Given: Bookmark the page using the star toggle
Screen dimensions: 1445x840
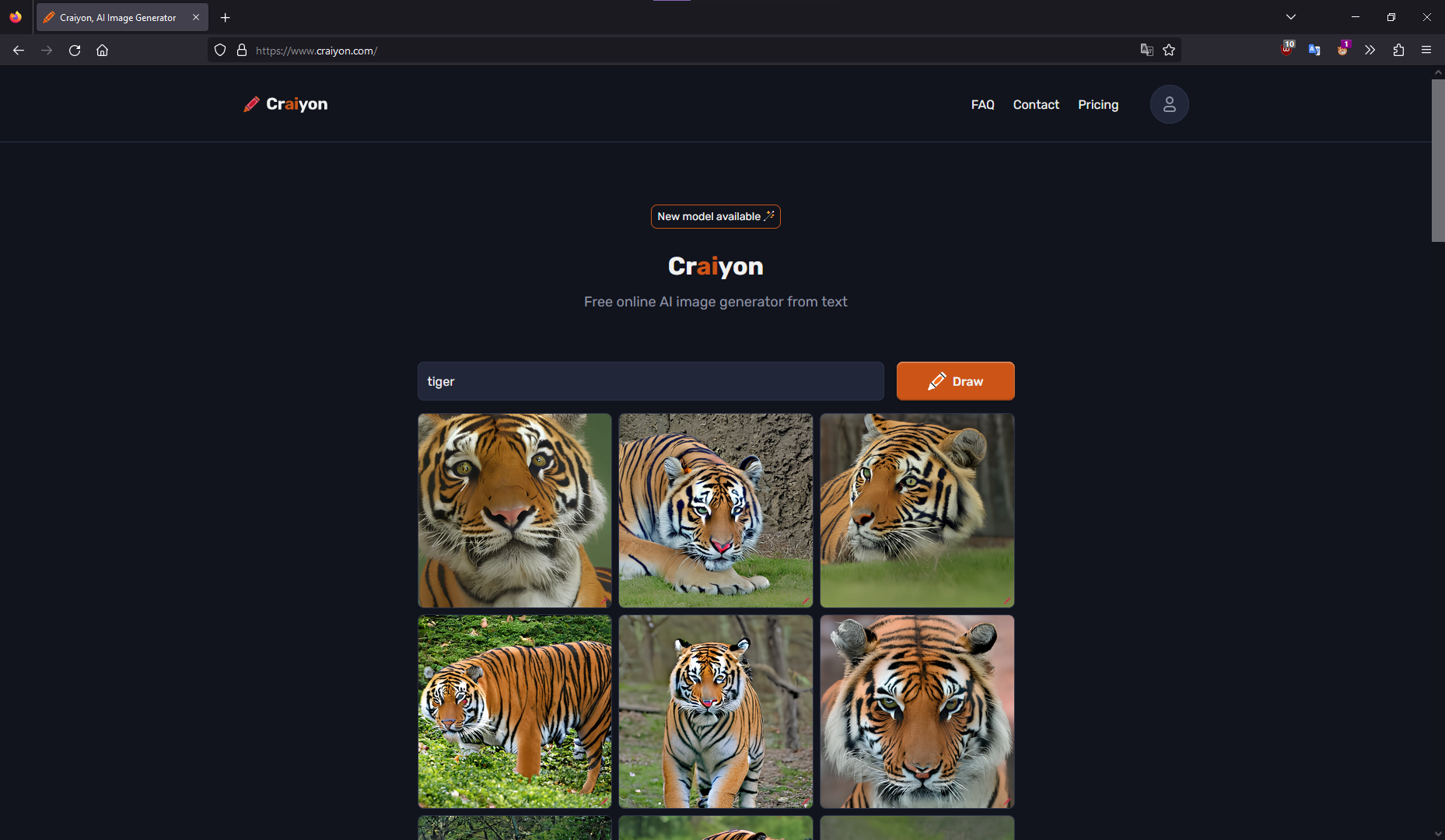Looking at the screenshot, I should click(x=1169, y=50).
